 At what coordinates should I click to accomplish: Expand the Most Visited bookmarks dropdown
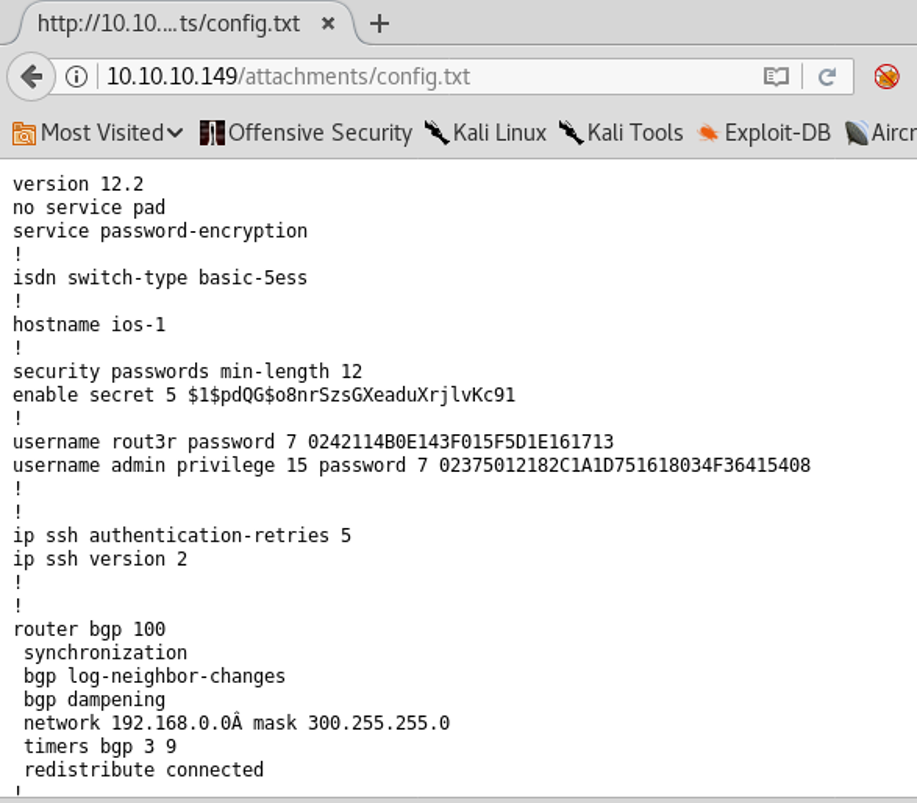click(175, 133)
